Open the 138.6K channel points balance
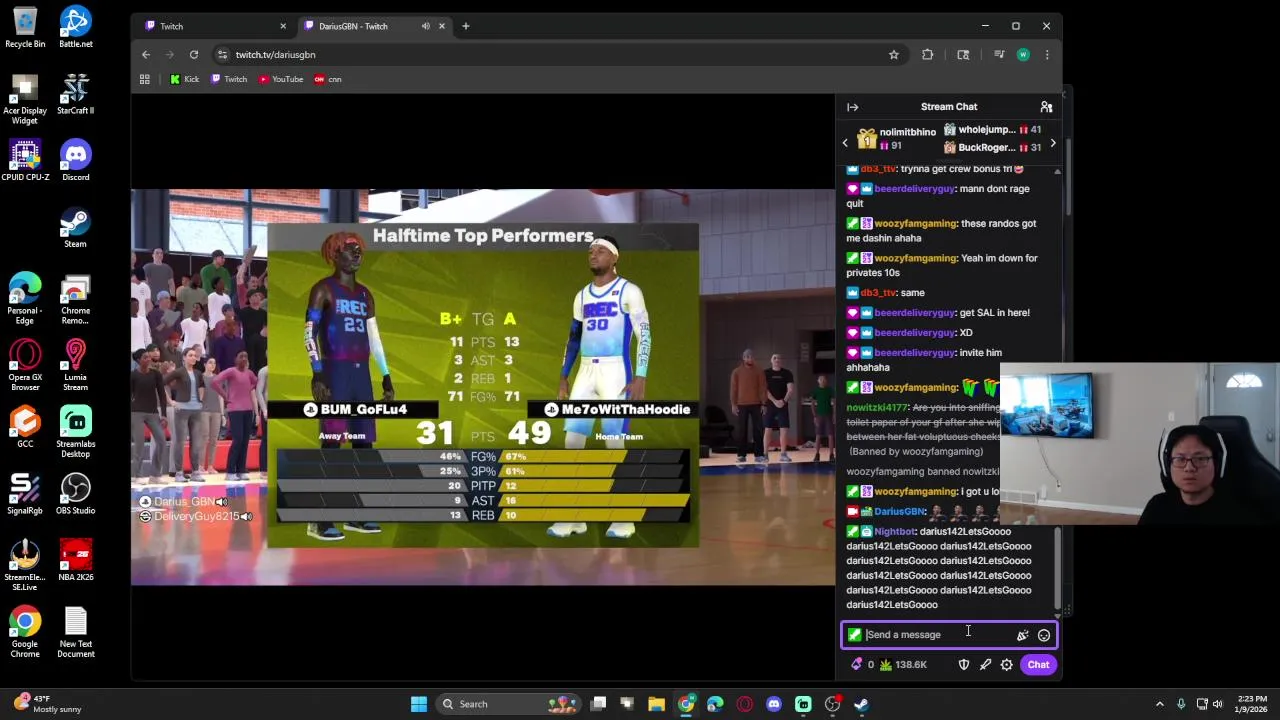 [x=903, y=665]
